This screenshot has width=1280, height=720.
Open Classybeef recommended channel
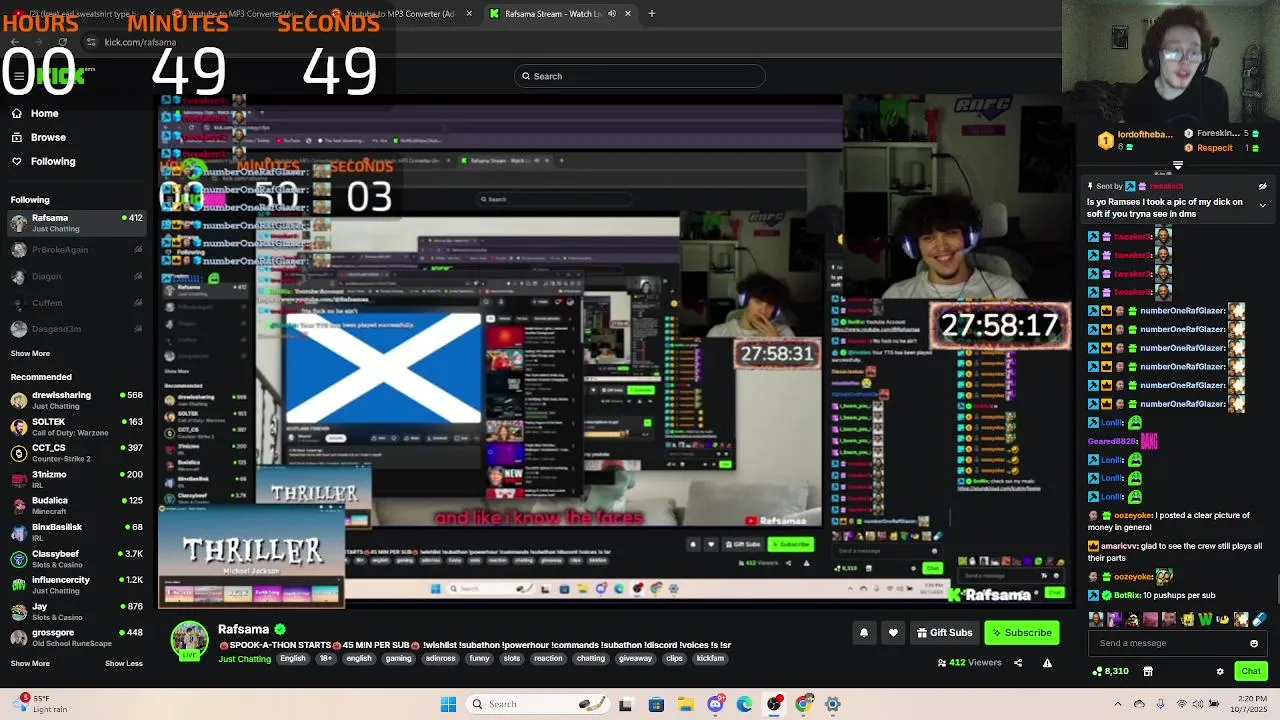pyautogui.click(x=75, y=558)
